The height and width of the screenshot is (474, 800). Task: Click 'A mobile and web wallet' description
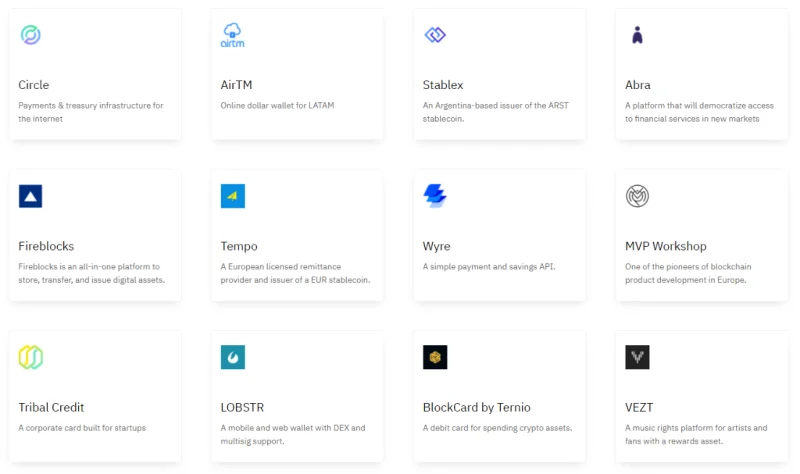(293, 434)
